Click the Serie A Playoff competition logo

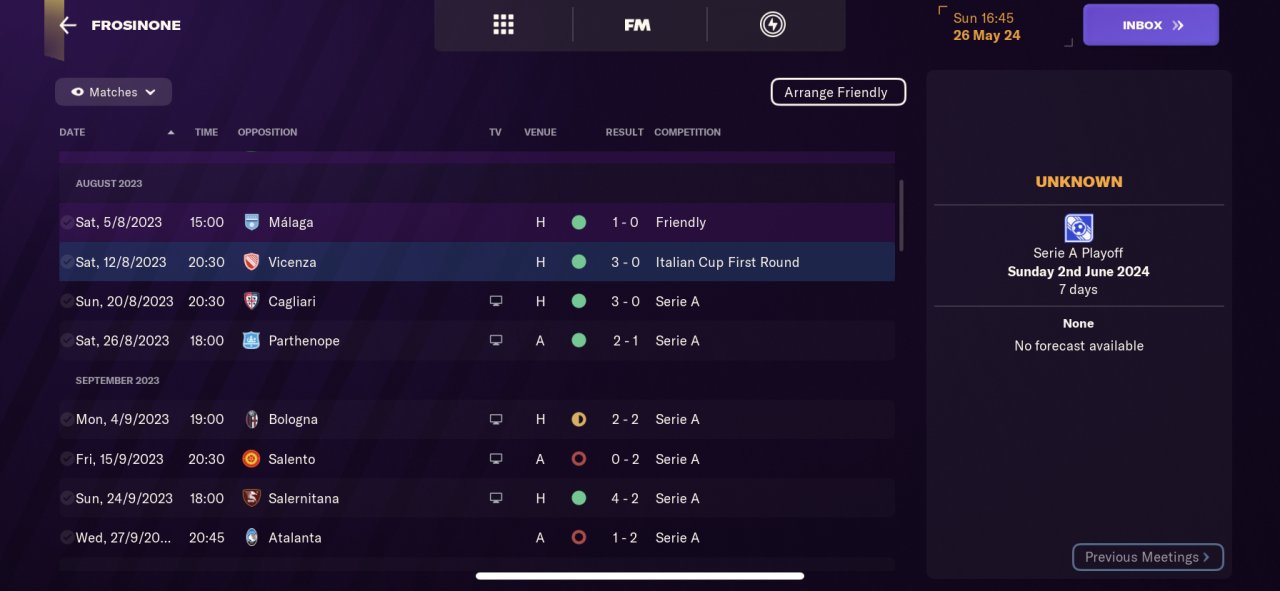(x=1079, y=228)
